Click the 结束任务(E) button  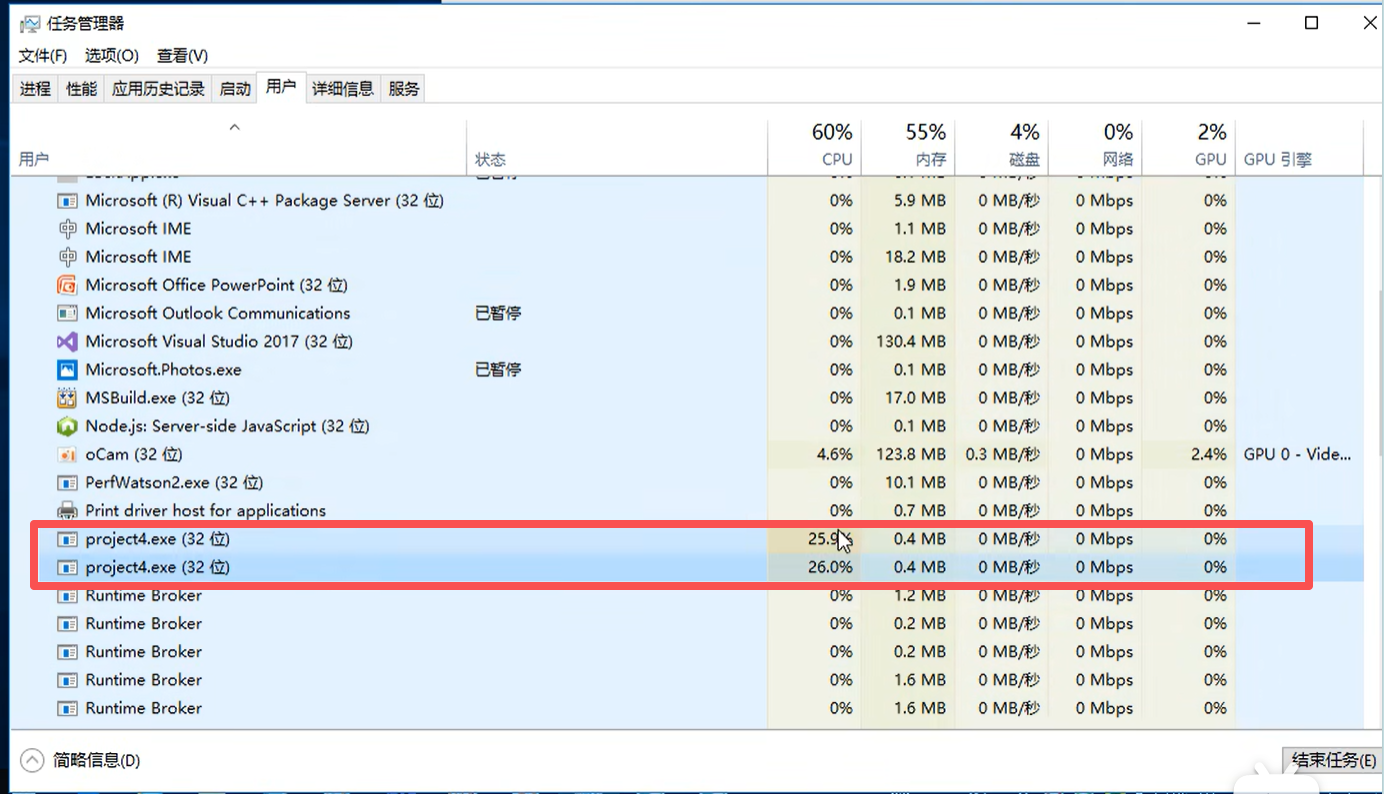point(1332,760)
